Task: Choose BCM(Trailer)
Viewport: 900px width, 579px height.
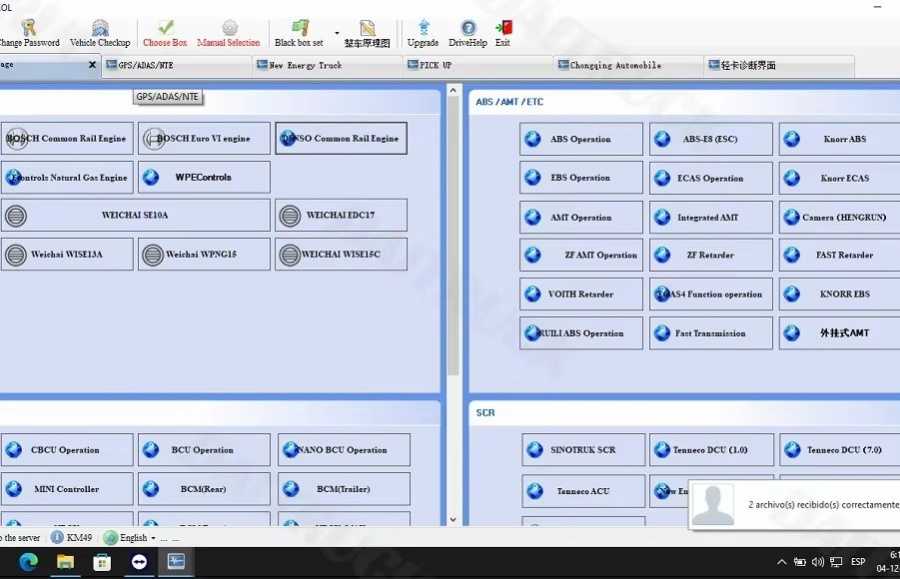Action: (344, 489)
